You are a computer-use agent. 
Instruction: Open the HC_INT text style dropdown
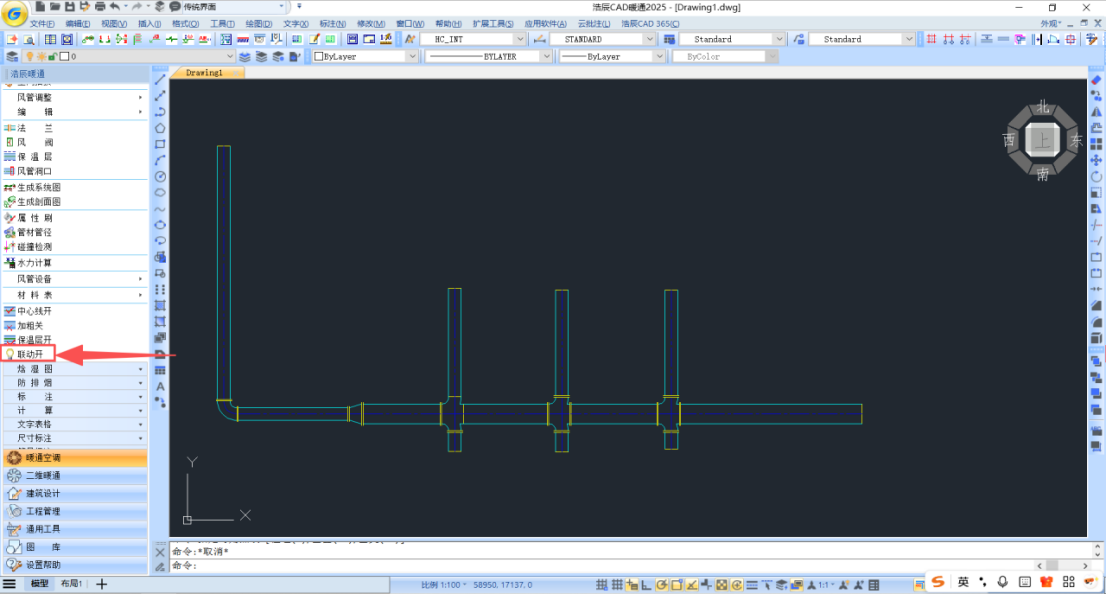[469, 39]
